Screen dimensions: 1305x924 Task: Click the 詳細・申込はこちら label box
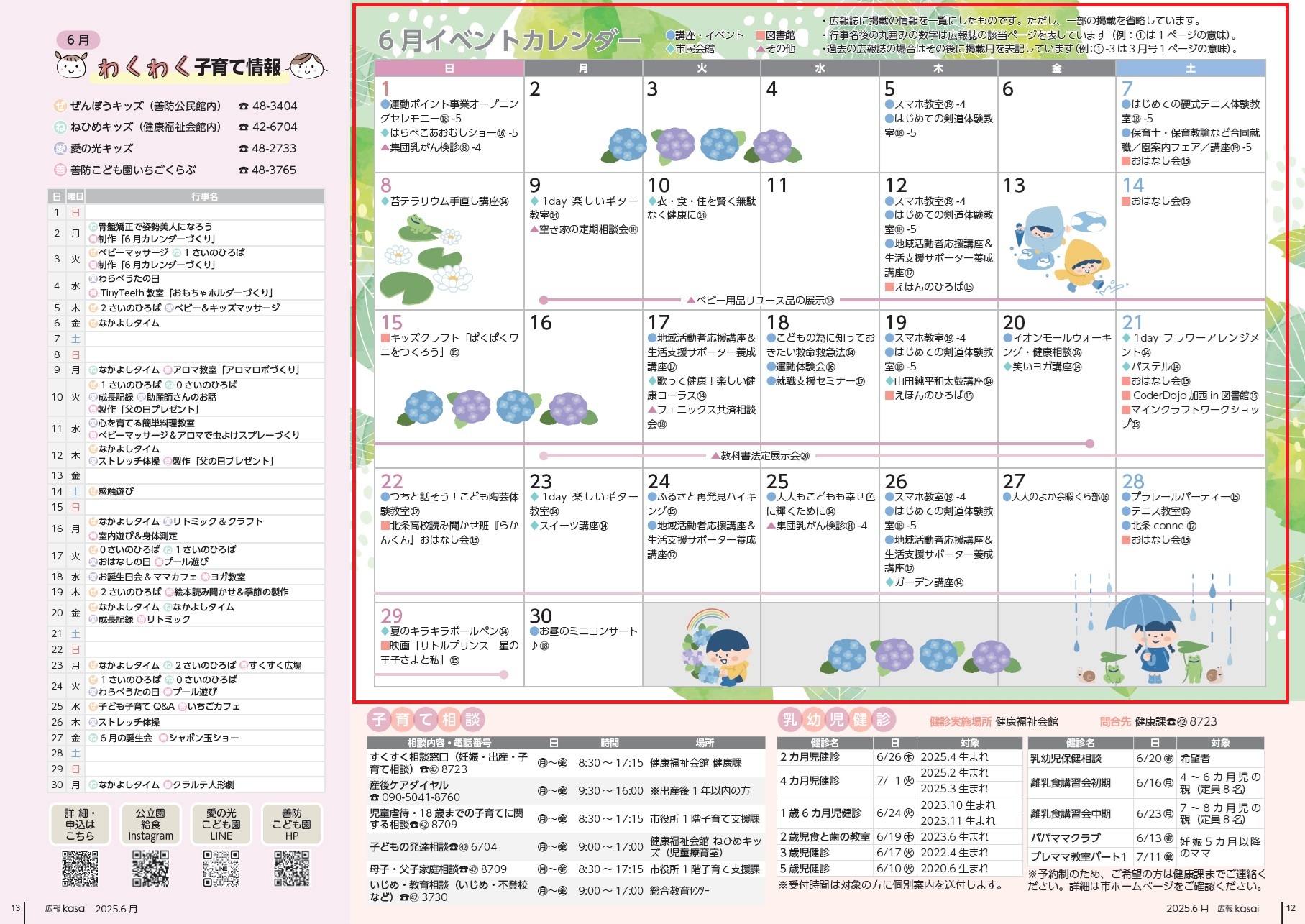(x=80, y=824)
